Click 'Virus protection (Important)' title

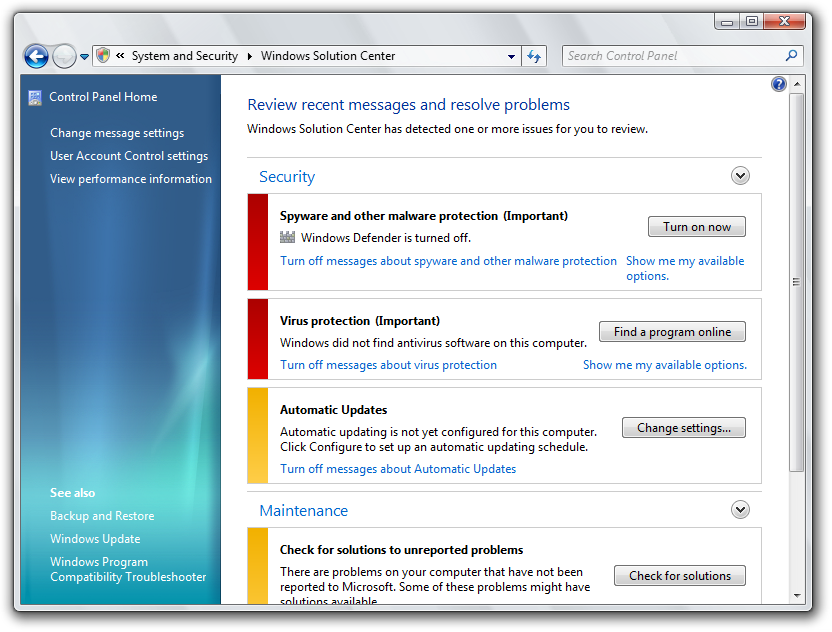coord(360,321)
